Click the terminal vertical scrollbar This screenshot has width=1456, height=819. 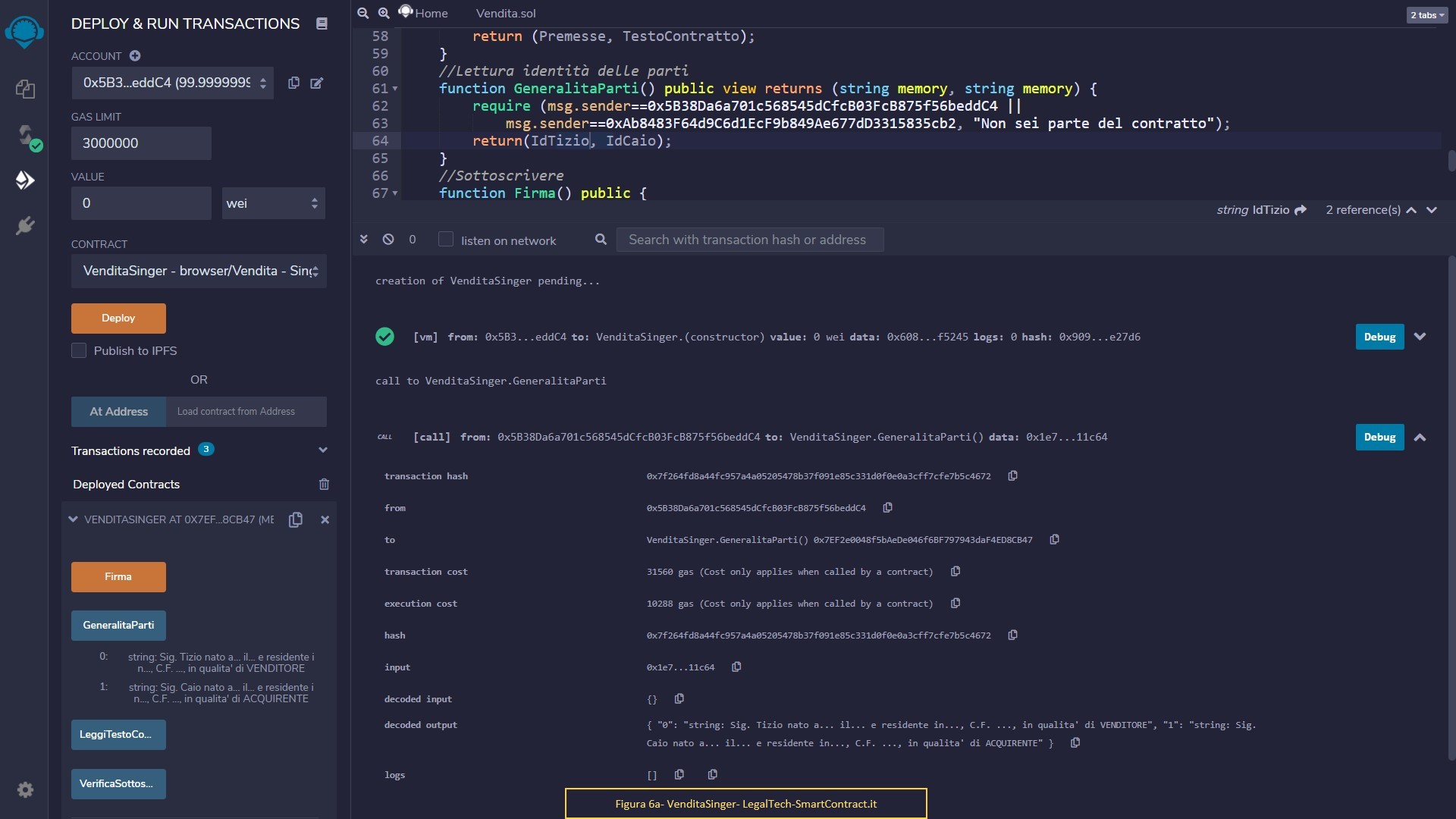coord(1451,508)
